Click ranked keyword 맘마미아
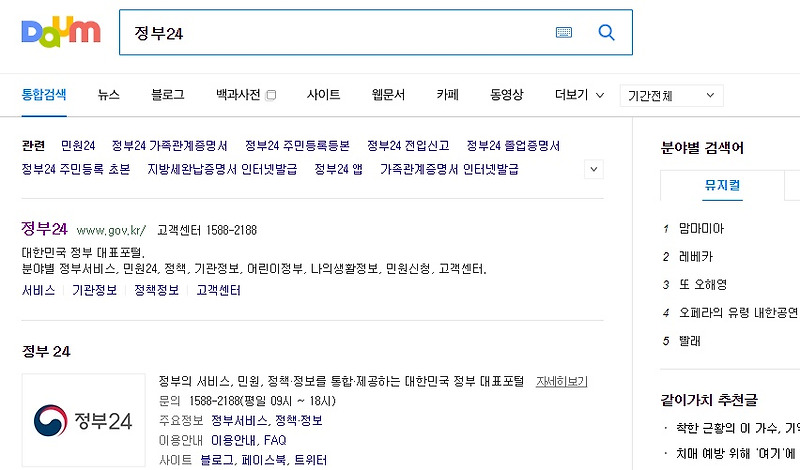 tap(702, 229)
